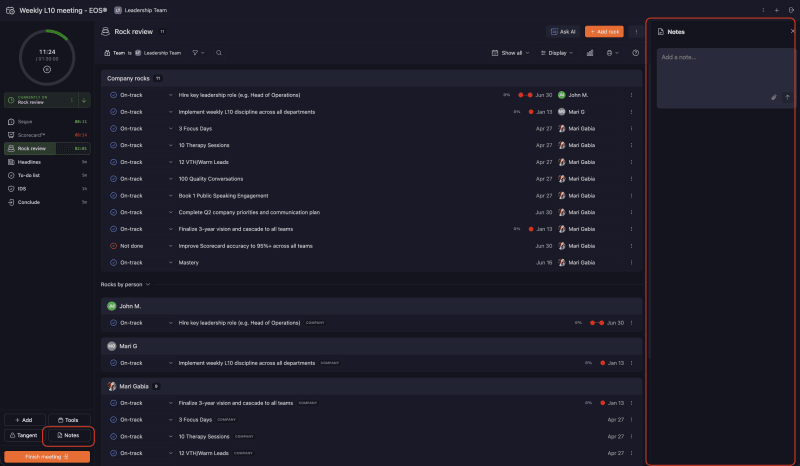Toggle status circle for 3 Focus Days company rock
Screen dimensions: 800x466
point(113,129)
